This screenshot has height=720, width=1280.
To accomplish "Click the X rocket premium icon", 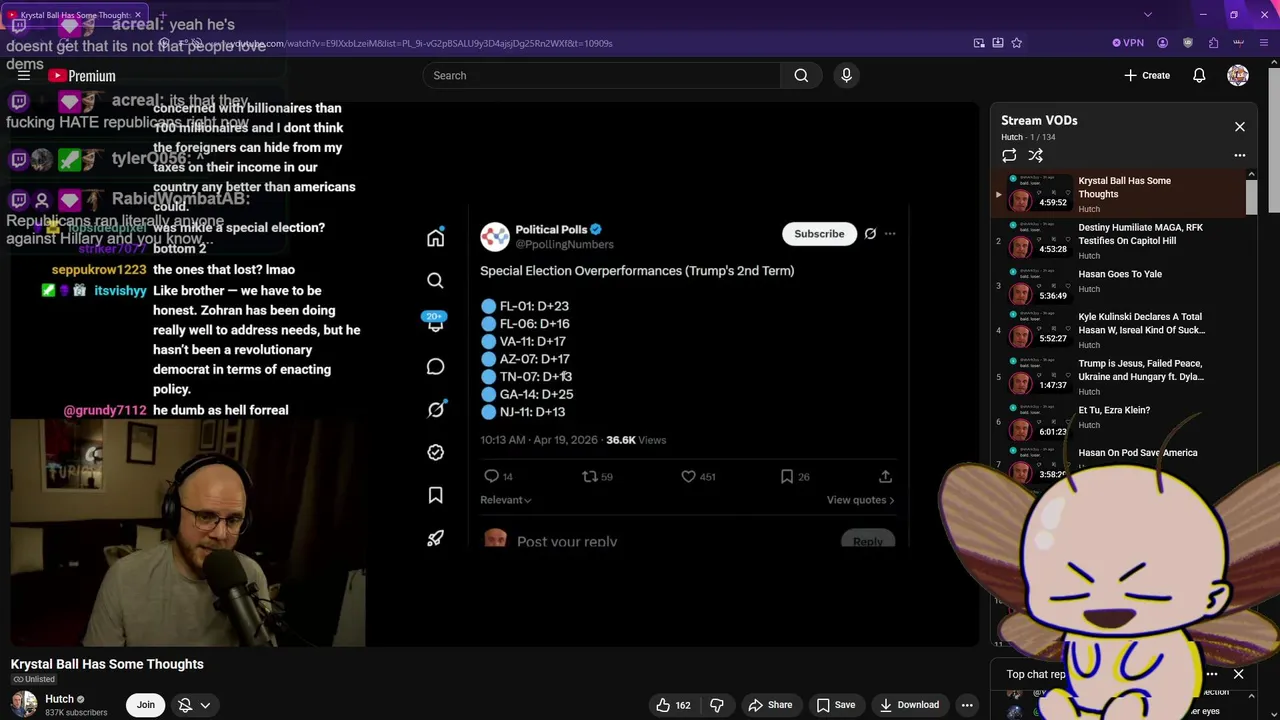I will (x=435, y=538).
